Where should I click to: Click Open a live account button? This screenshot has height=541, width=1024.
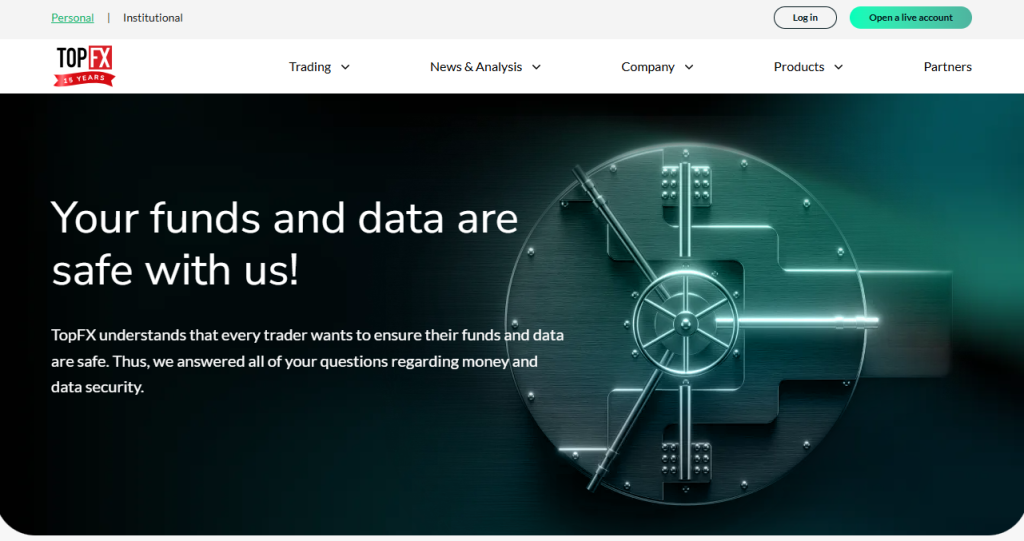[x=910, y=18]
